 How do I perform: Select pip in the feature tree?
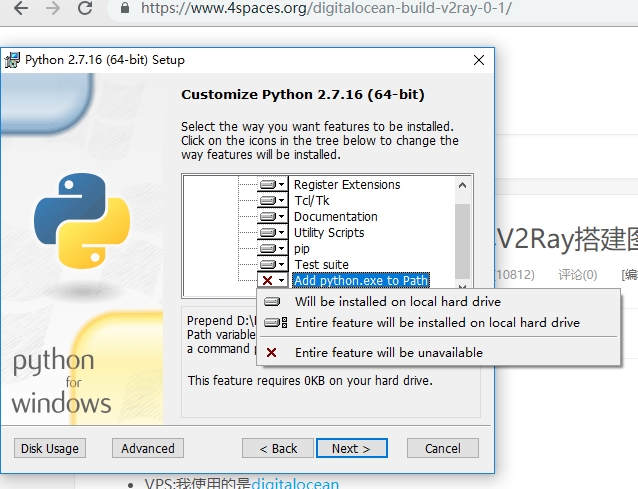(302, 249)
